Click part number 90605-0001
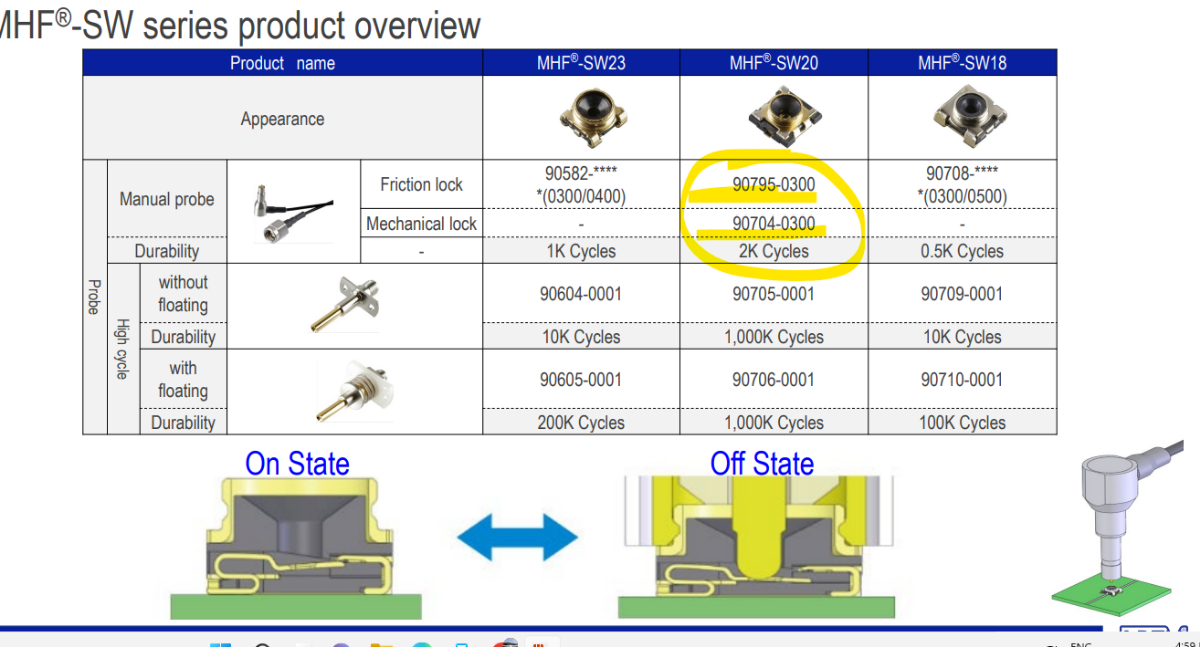Screen dimensions: 1200x647 [581, 380]
